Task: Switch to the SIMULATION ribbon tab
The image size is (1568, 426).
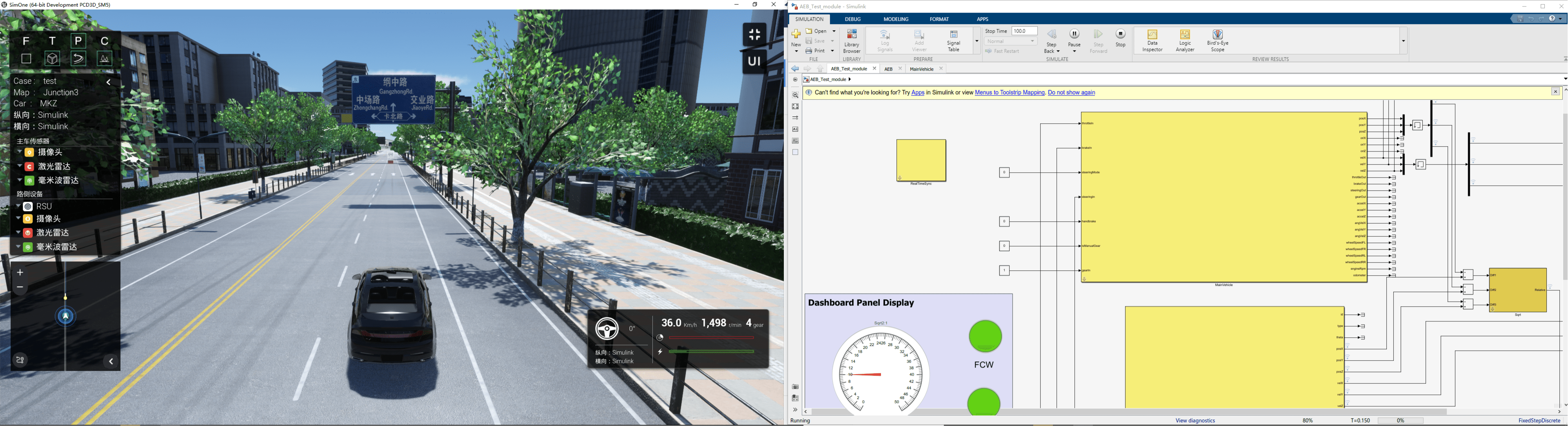Action: [810, 20]
